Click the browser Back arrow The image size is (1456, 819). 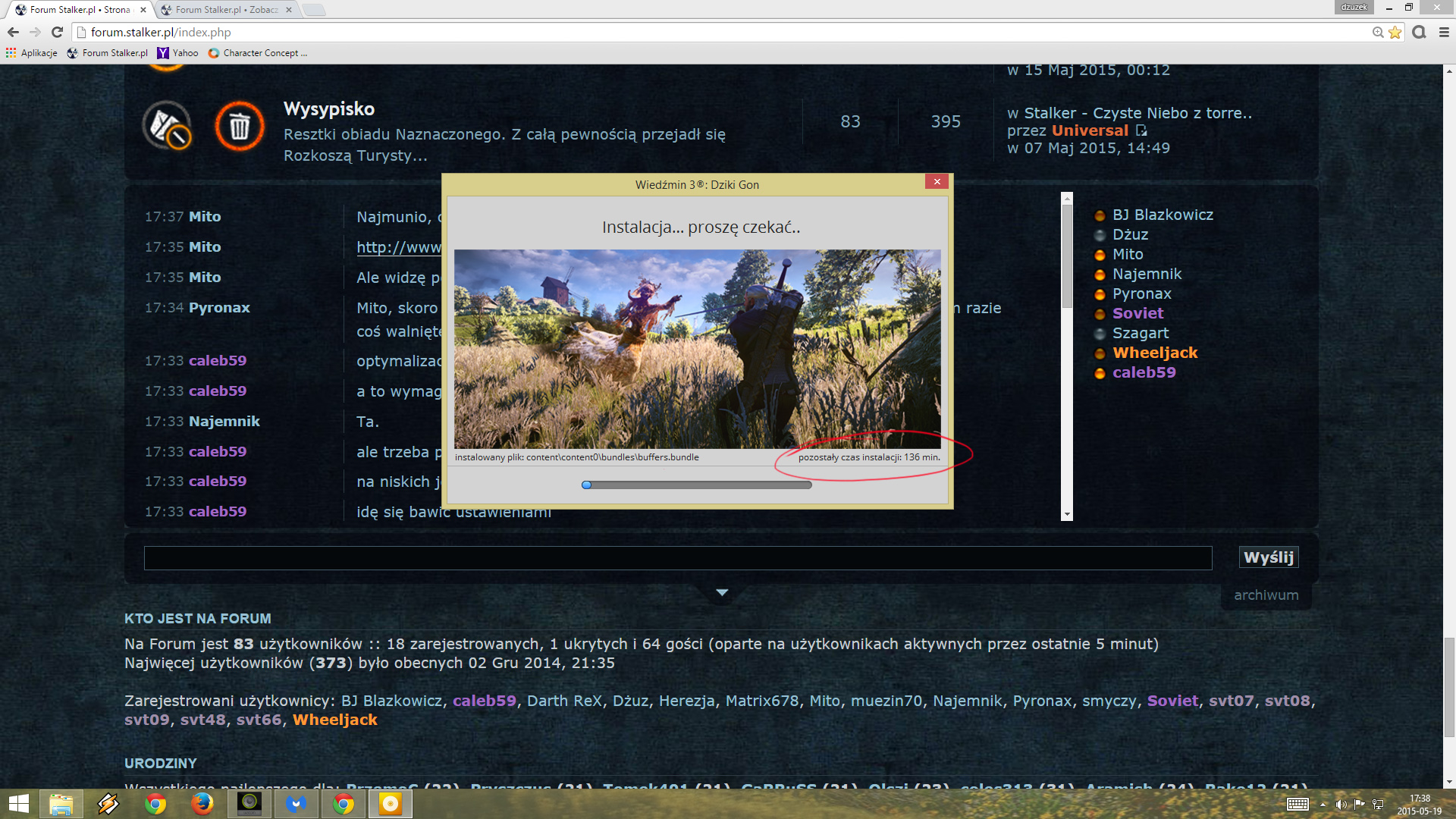tap(13, 32)
